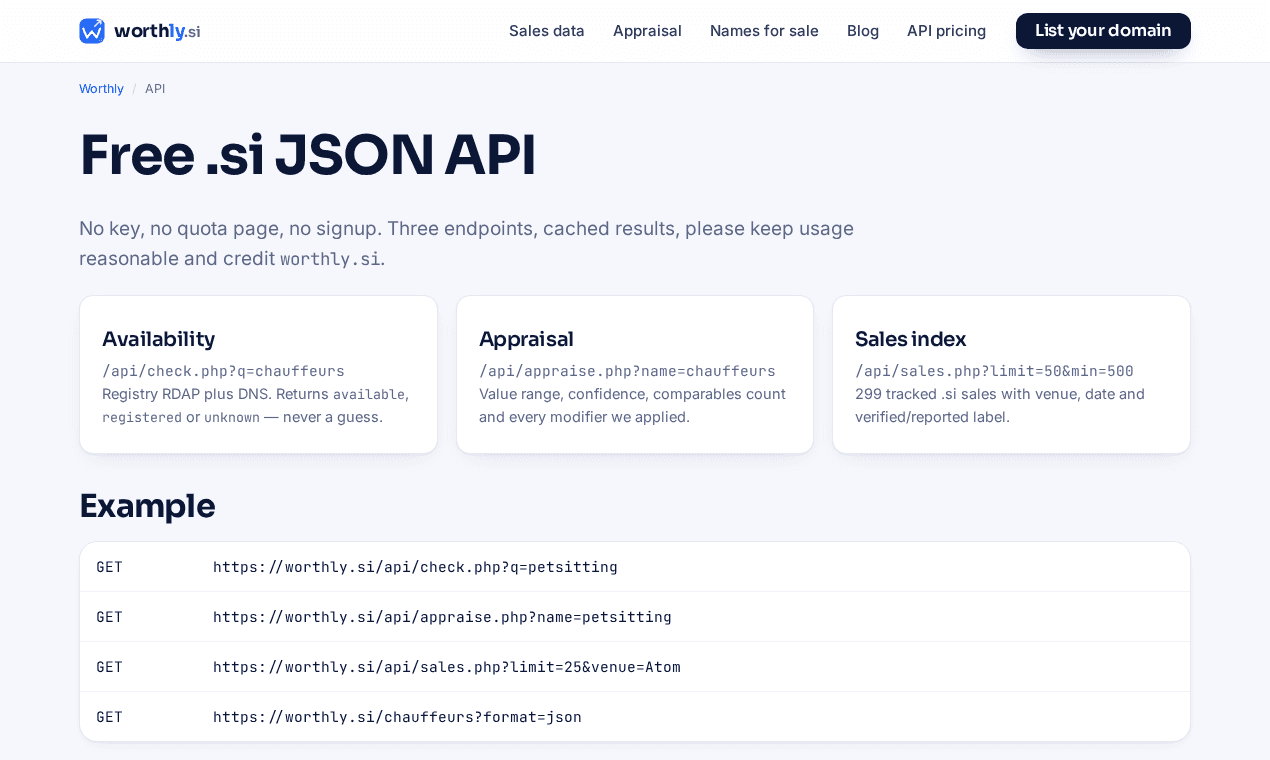This screenshot has width=1270, height=760.
Task: Click the /api/check.php?q=chauffeurs endpoint text
Action: tap(223, 371)
